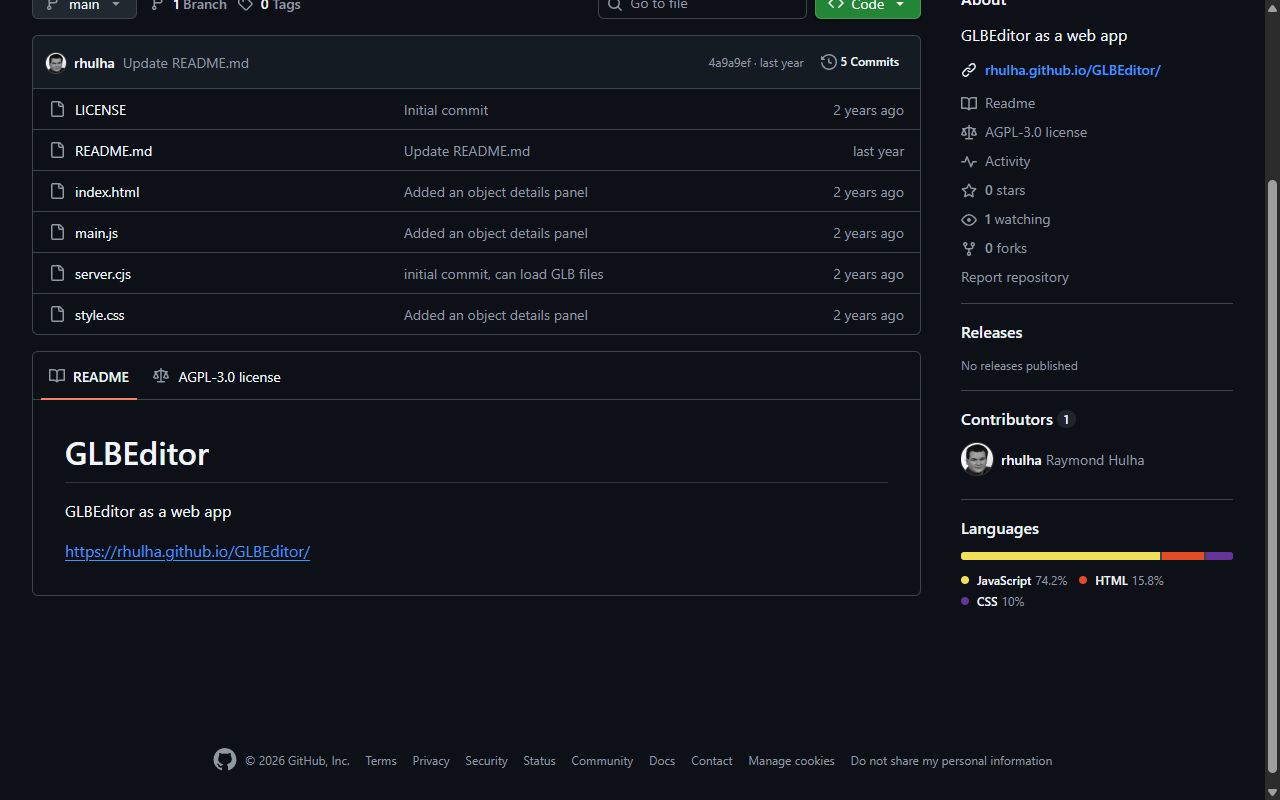Click the purple CSS segment of the language bar
This screenshot has width=1280, height=800.
(x=1219, y=556)
